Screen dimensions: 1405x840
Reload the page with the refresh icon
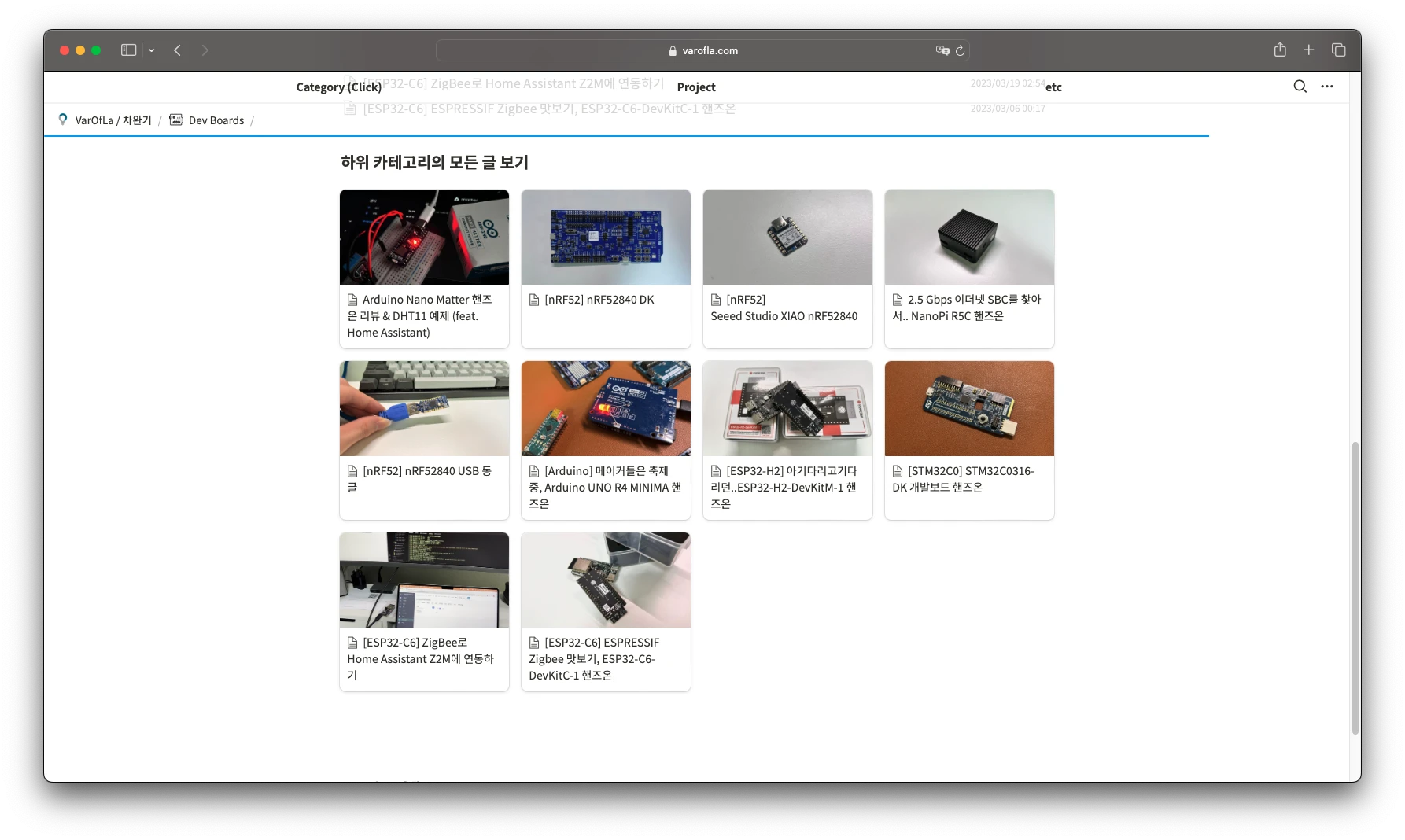click(960, 50)
